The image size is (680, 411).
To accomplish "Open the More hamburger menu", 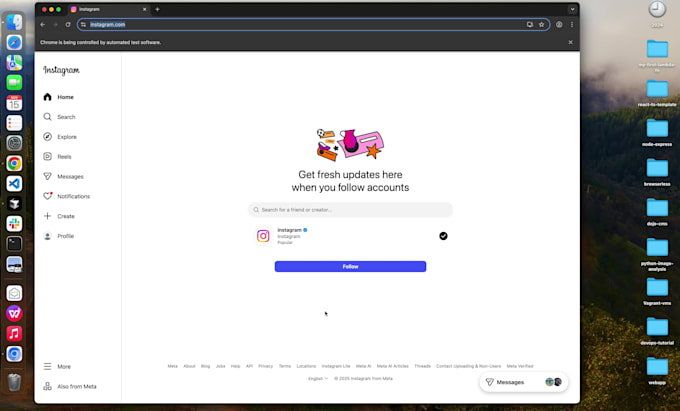I will (57, 366).
